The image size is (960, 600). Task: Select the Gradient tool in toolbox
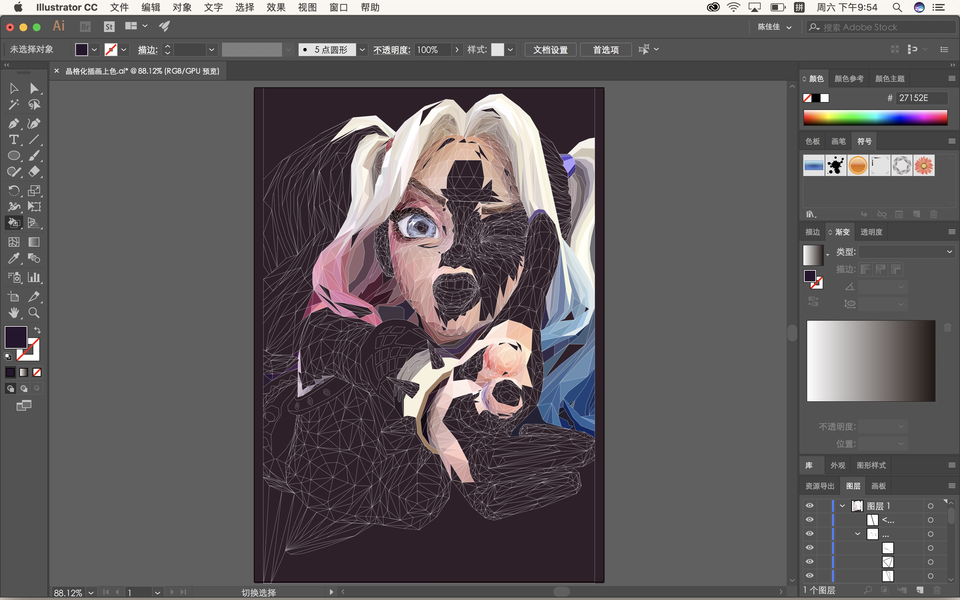[34, 242]
